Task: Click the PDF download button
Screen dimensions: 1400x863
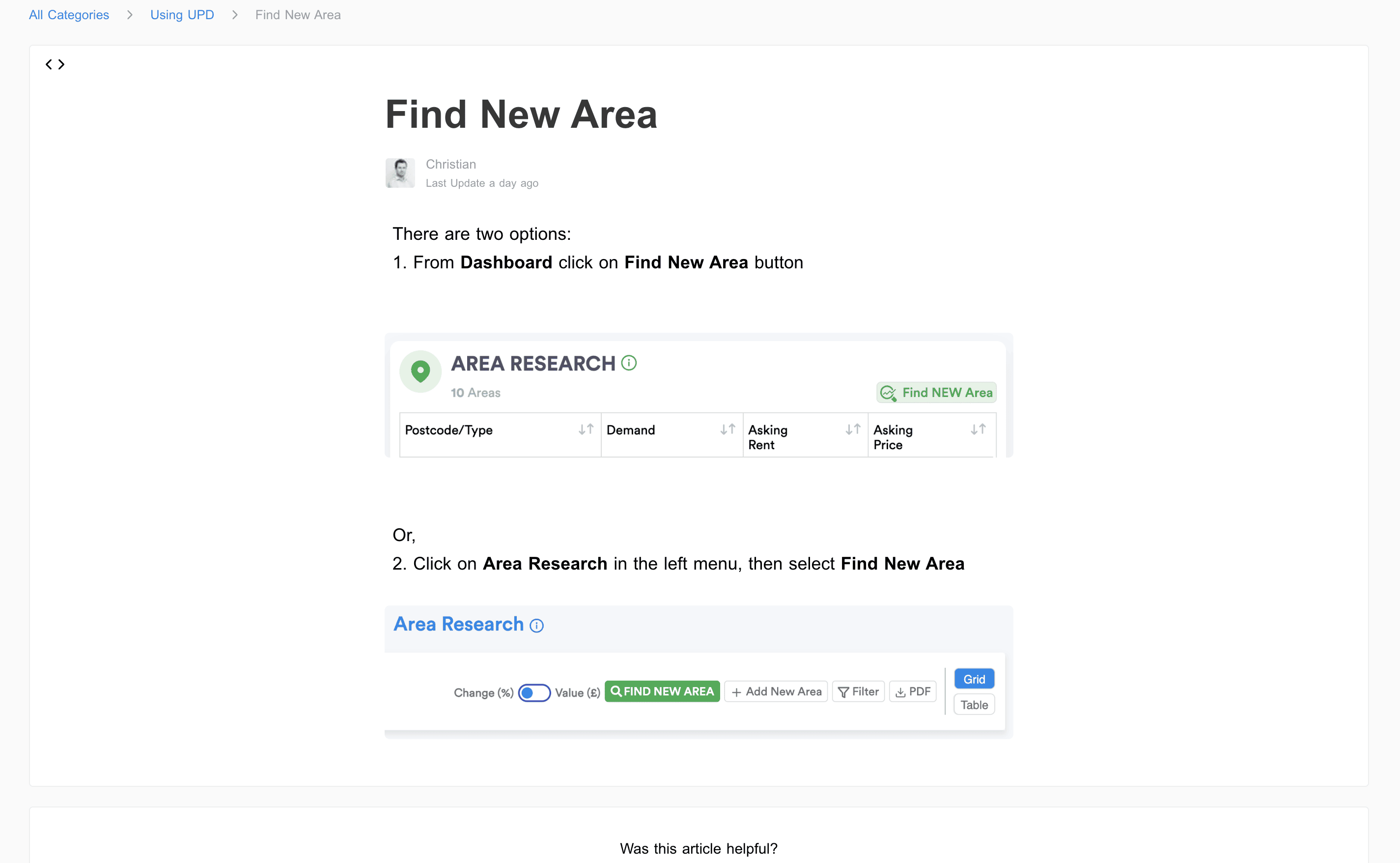Action: (x=912, y=692)
